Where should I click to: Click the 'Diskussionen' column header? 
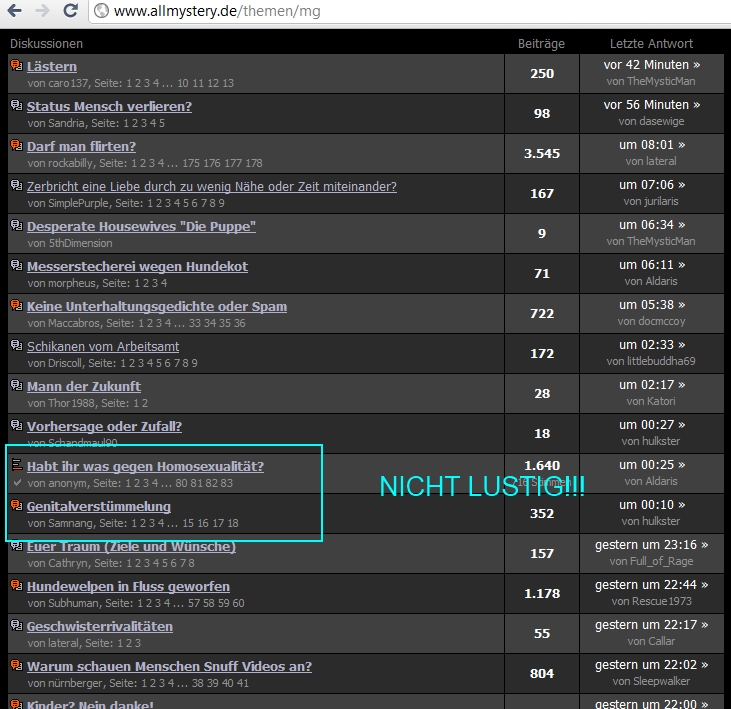(47, 44)
